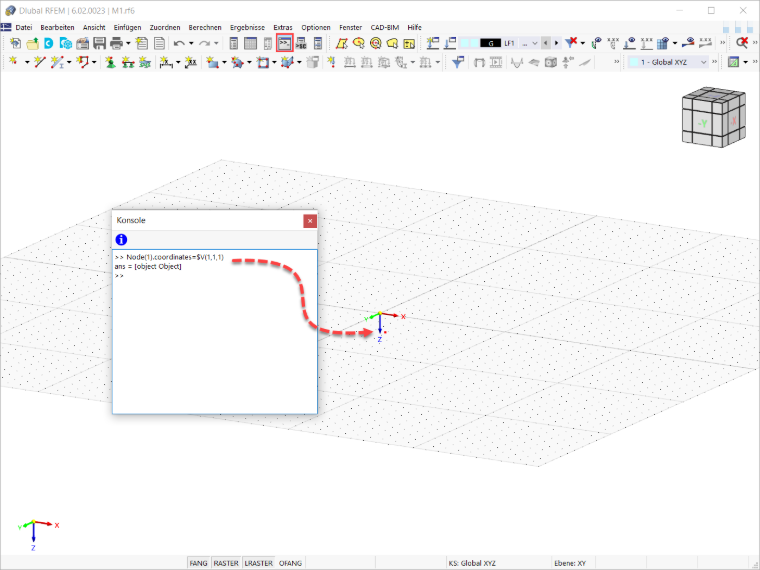
Task: Expand the print options arrow
Action: pos(128,44)
